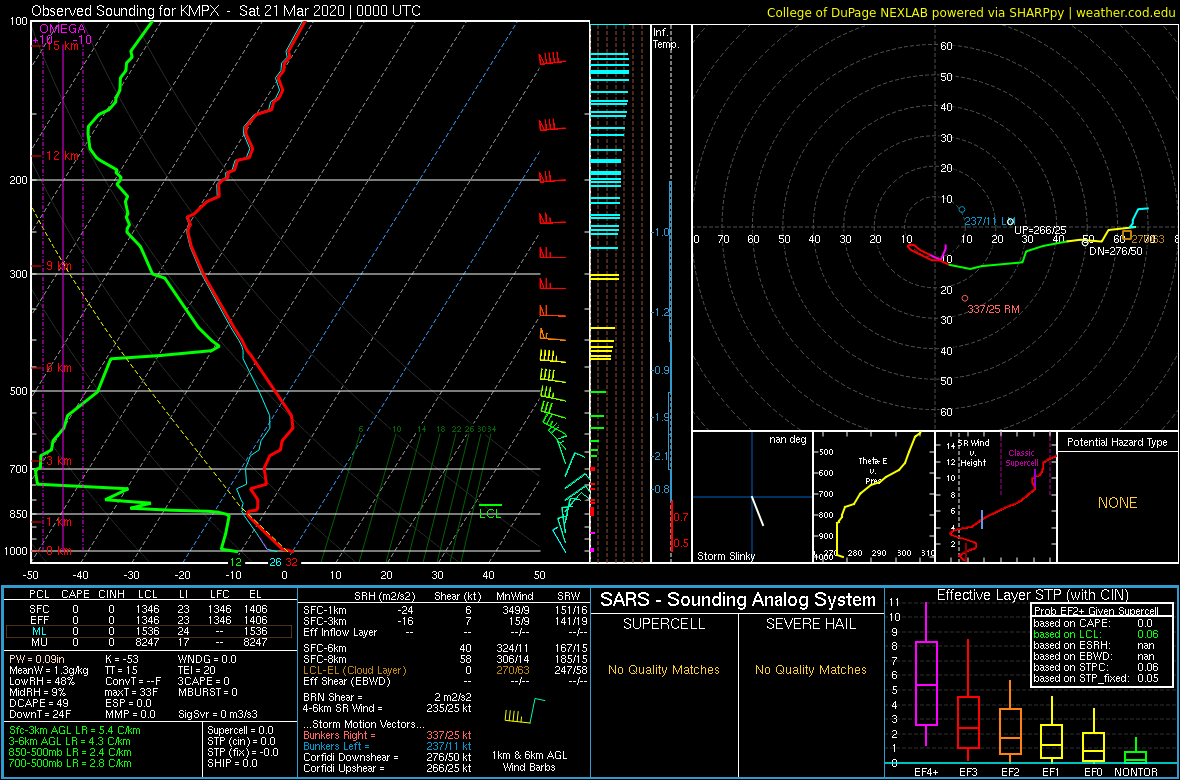Click the Inf. Temp. column label
The width and height of the screenshot is (1180, 780).
666,38
